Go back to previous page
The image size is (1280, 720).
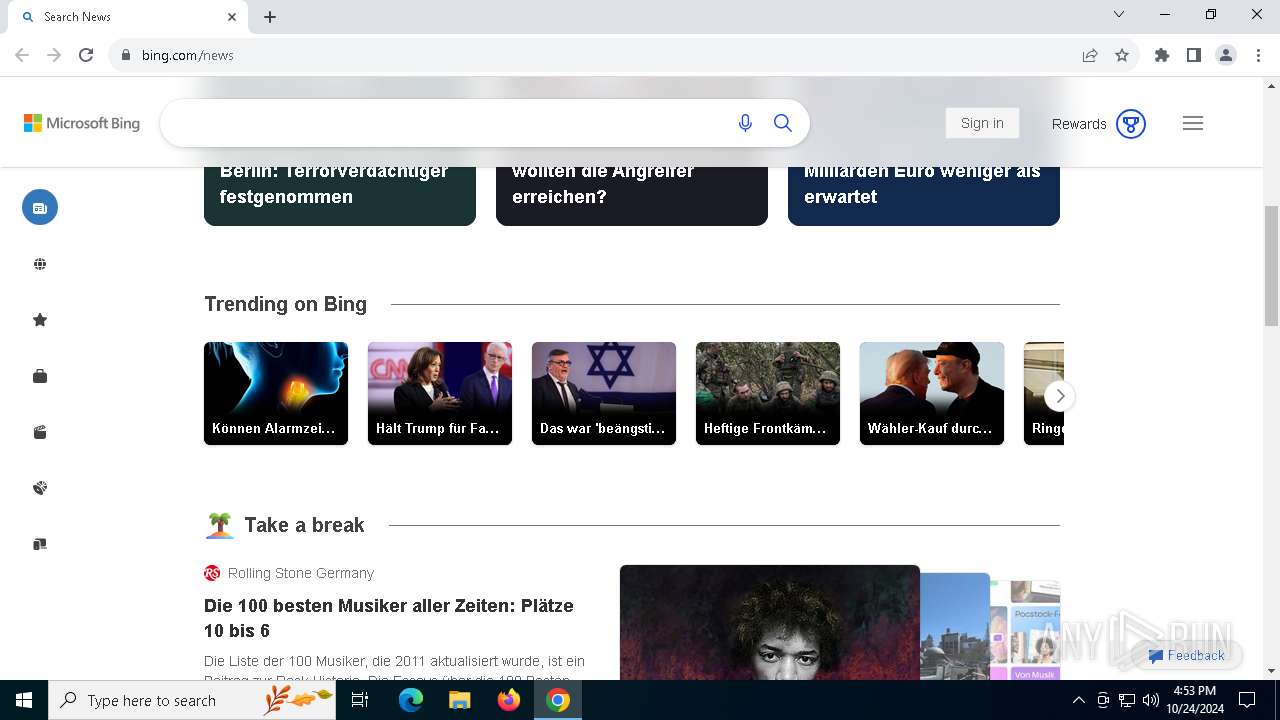tap(22, 55)
